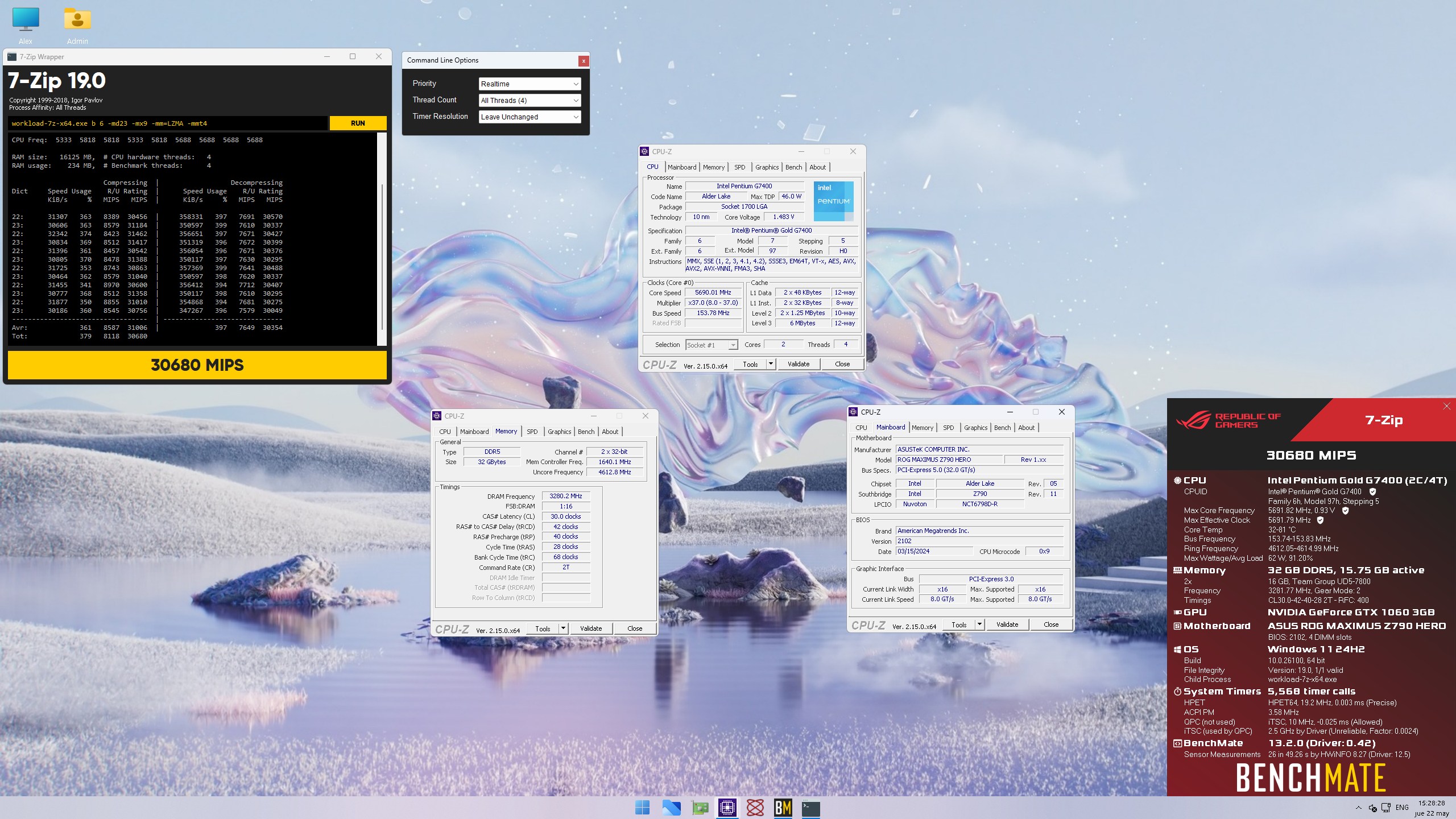The height and width of the screenshot is (819, 1456).
Task: Open the BenchMate BM taskbar icon
Action: pyautogui.click(x=783, y=808)
